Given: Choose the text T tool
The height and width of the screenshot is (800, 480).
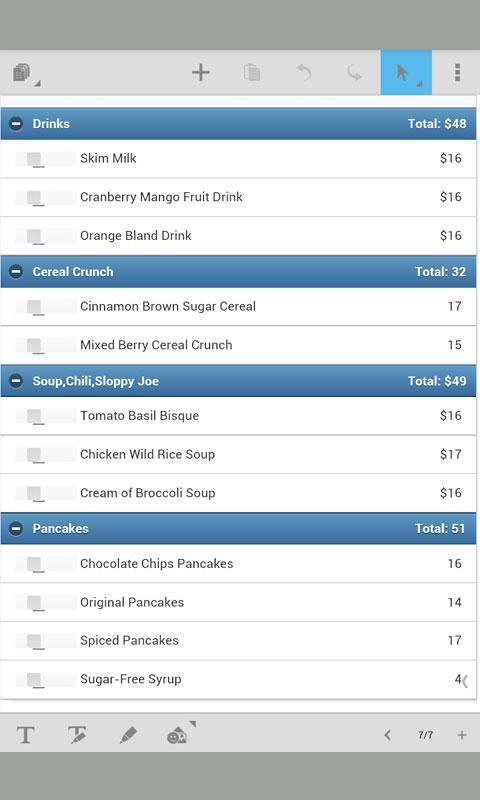Looking at the screenshot, I should coord(26,735).
